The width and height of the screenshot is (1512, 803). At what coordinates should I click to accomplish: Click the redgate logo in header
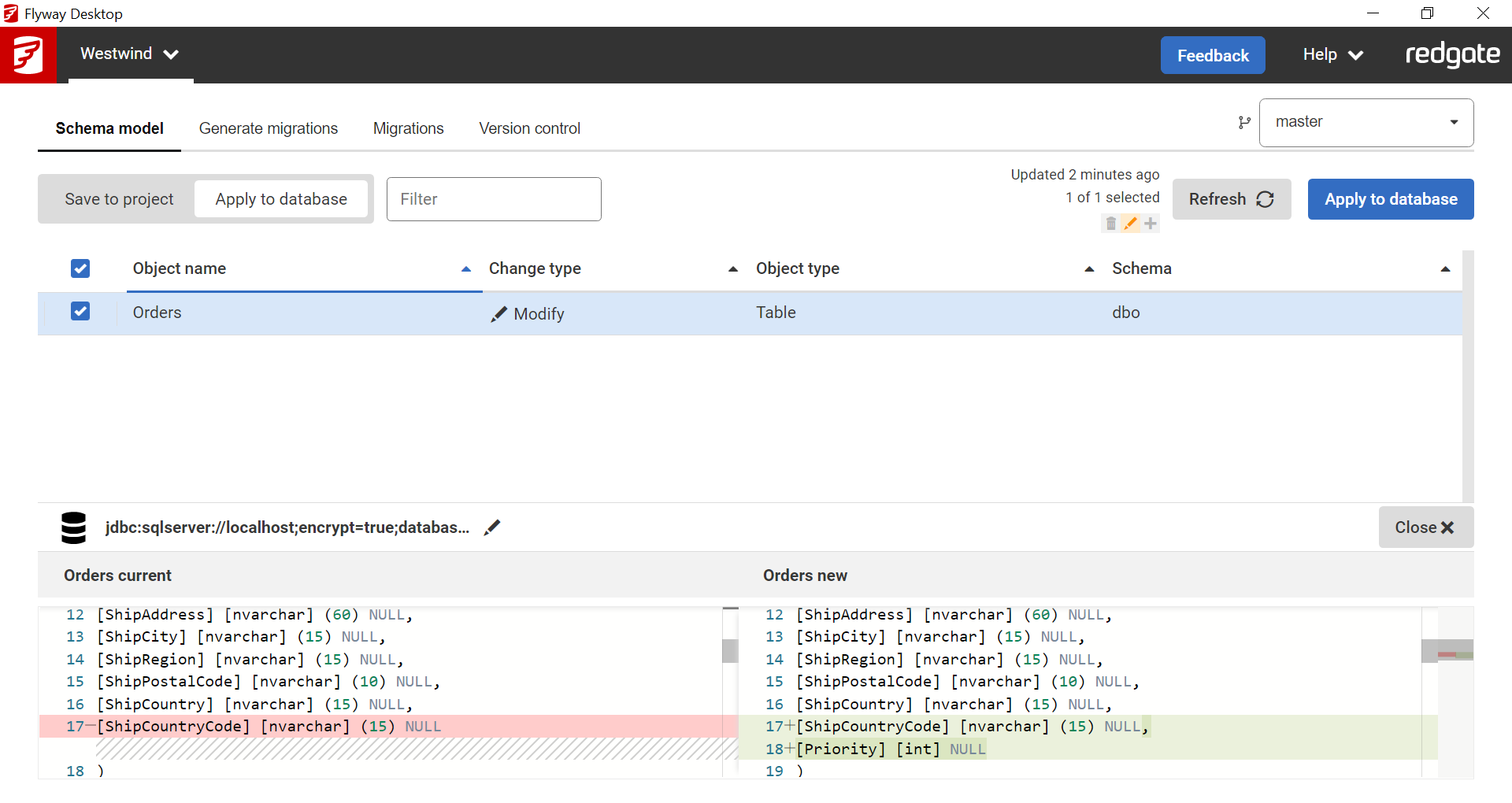click(1452, 54)
